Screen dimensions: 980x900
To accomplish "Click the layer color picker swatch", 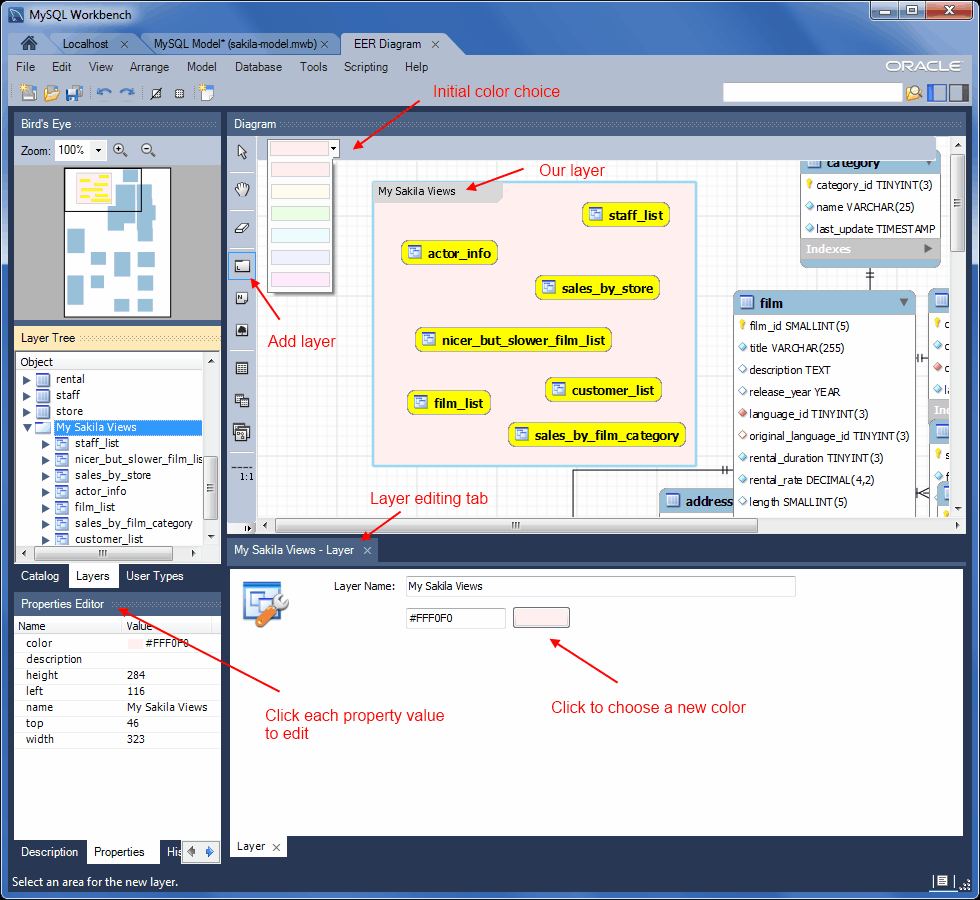I will tap(541, 618).
